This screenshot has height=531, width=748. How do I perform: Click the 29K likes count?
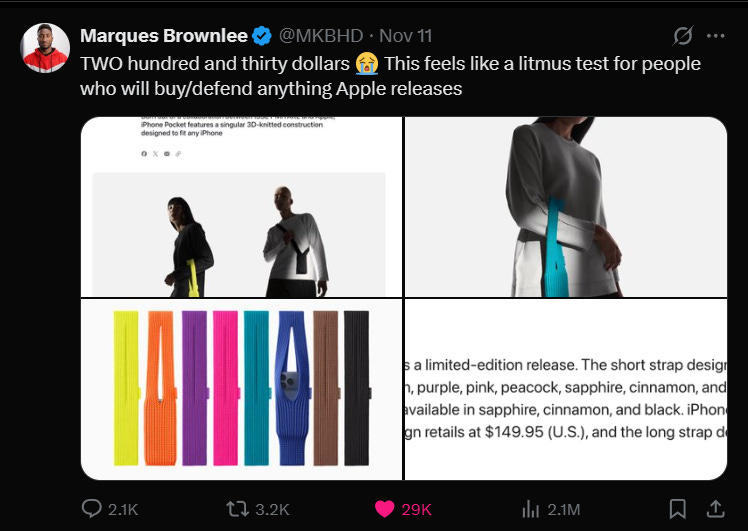[x=416, y=510]
